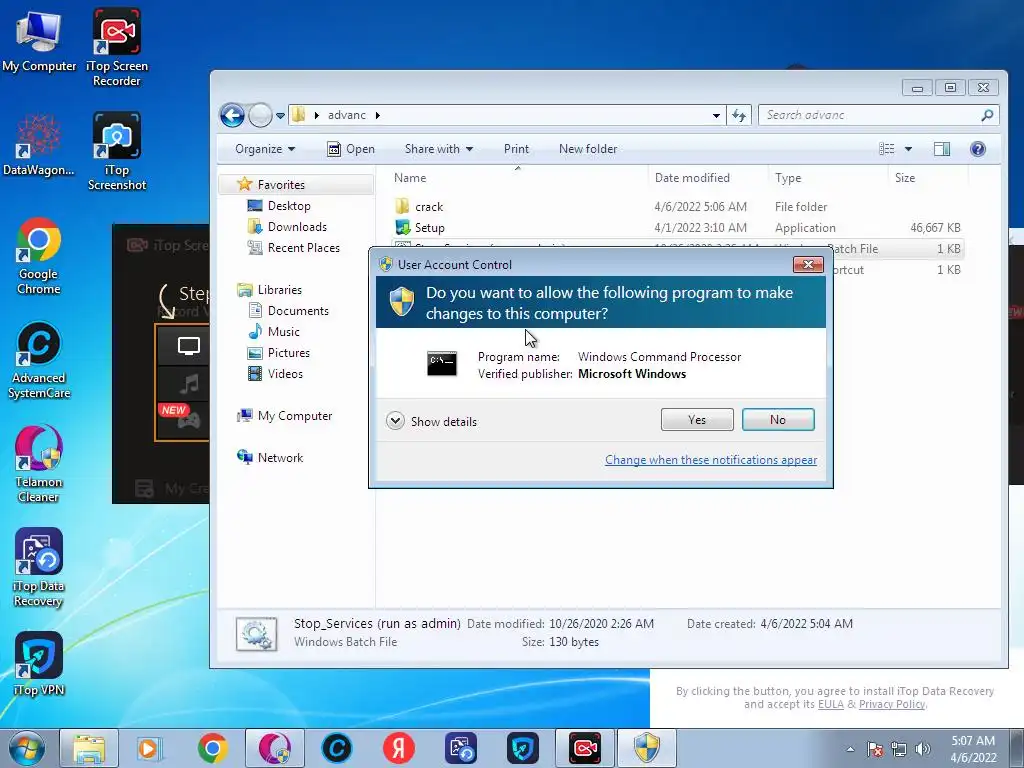Viewport: 1024px width, 768px height.
Task: Click the Explorer back arrow button
Action: click(x=232, y=116)
